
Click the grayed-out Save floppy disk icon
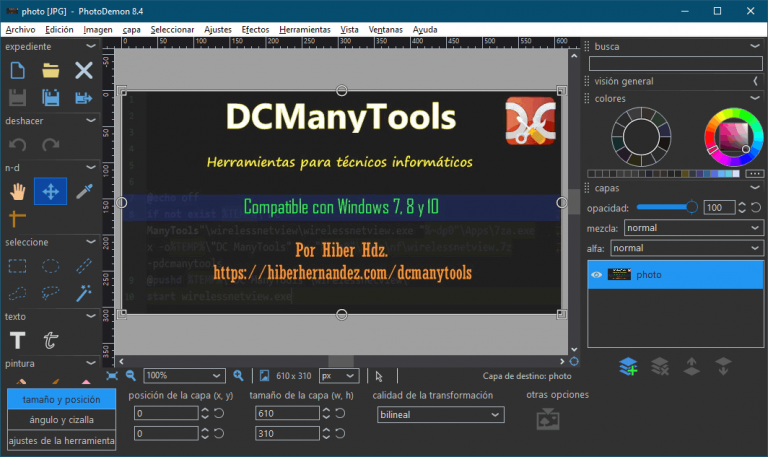[18, 98]
